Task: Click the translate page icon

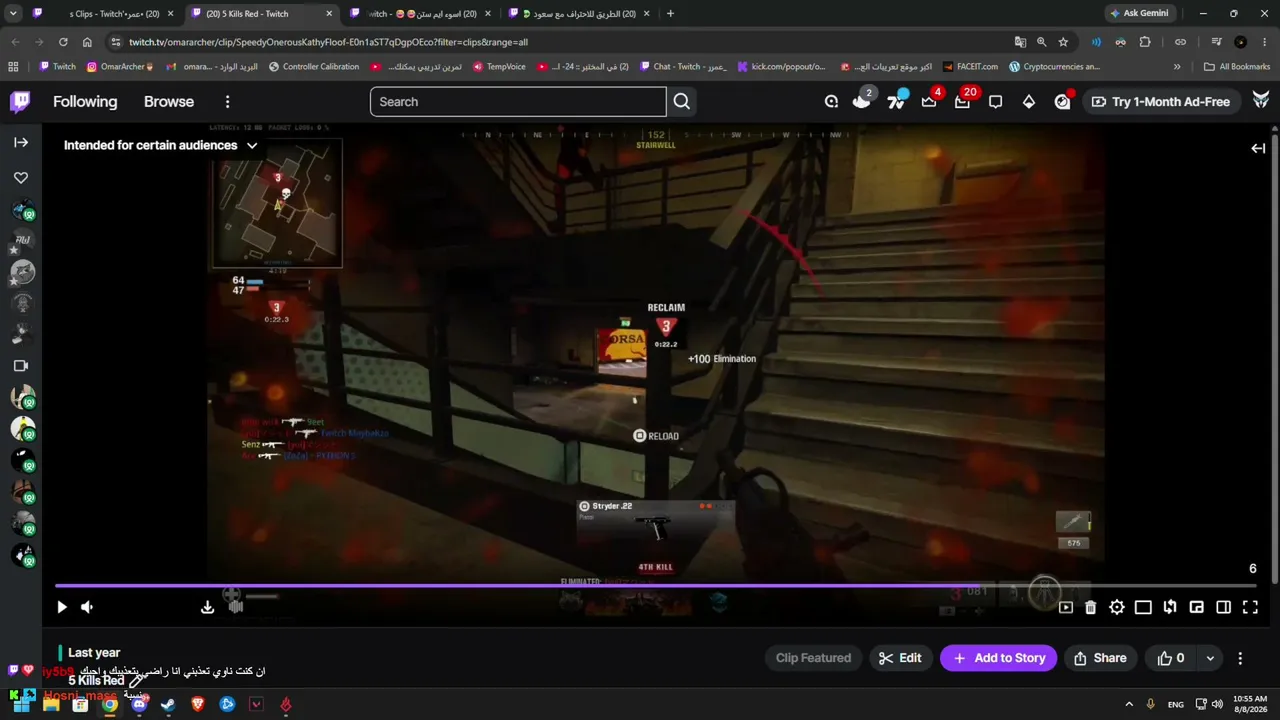Action: coord(1020,42)
